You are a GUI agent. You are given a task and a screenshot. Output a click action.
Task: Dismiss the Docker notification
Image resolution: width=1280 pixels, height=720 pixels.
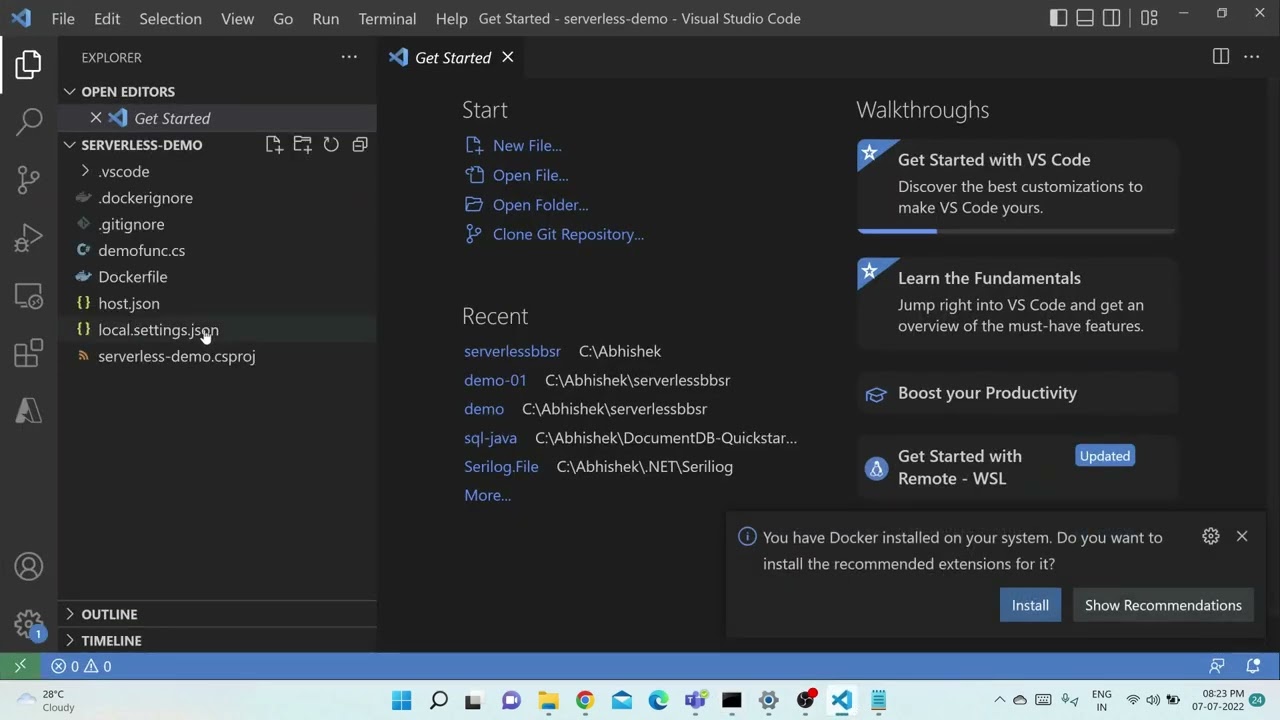pos(1242,536)
